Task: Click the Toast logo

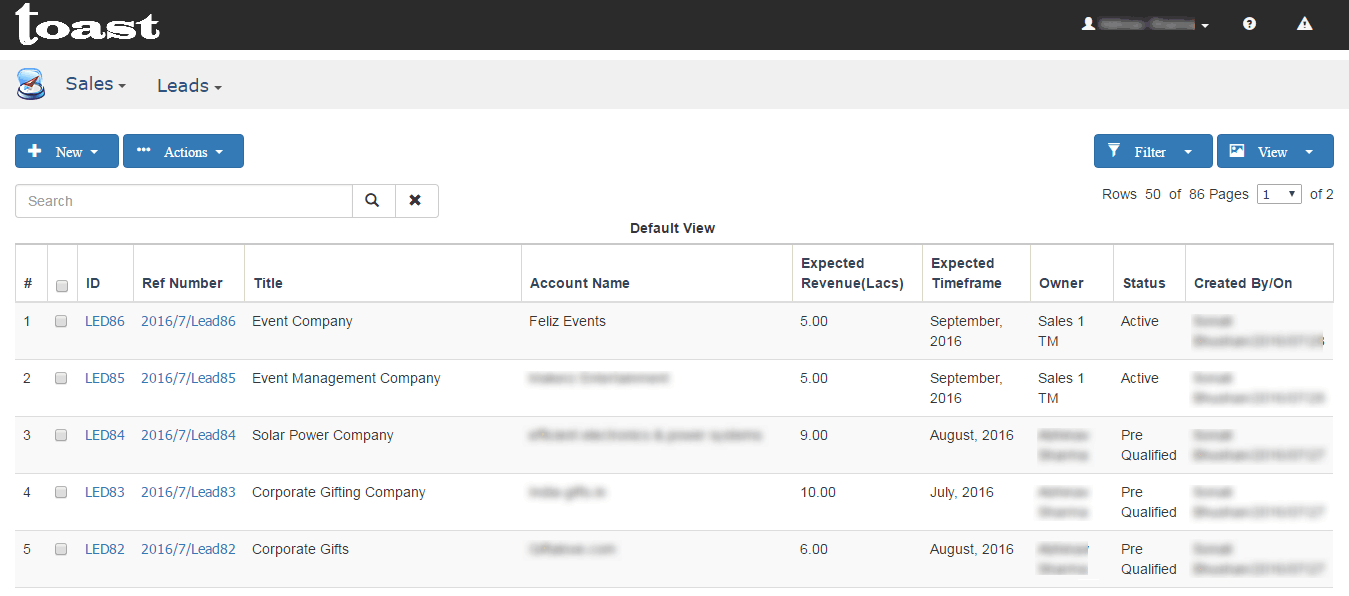Action: tap(88, 25)
